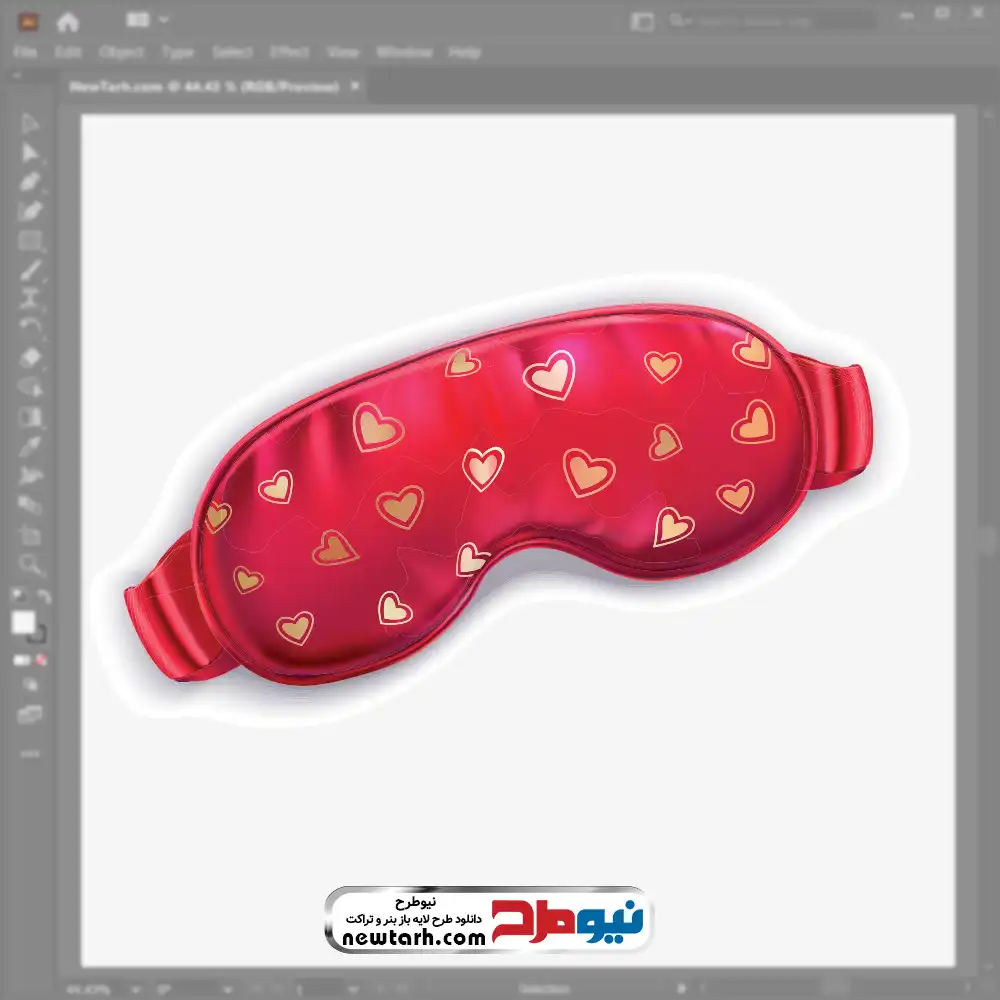Screen dimensions: 1000x1000
Task: Select the Selection tool arrow
Action: coord(30,124)
